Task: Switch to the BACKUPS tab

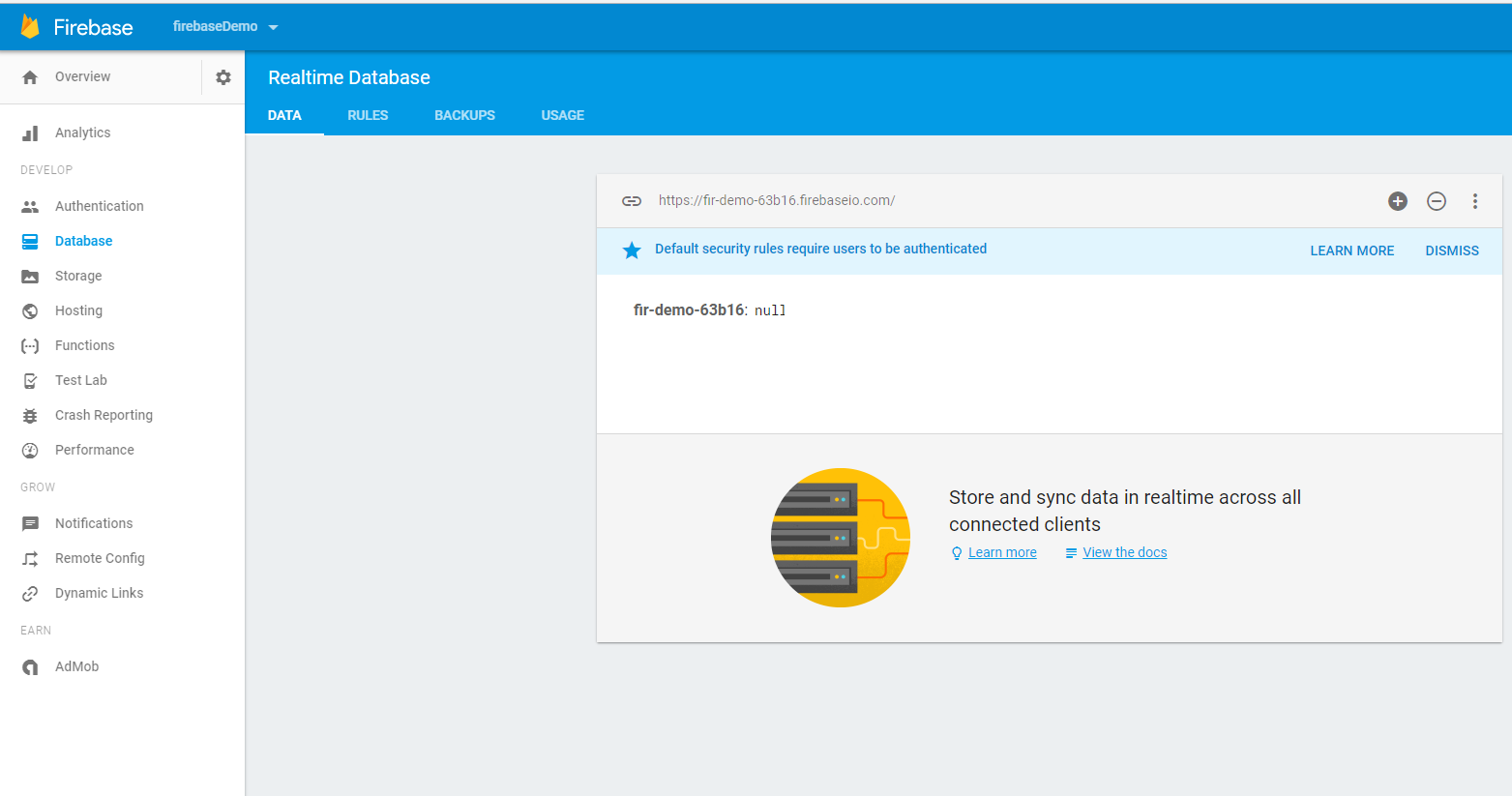Action: 464,115
